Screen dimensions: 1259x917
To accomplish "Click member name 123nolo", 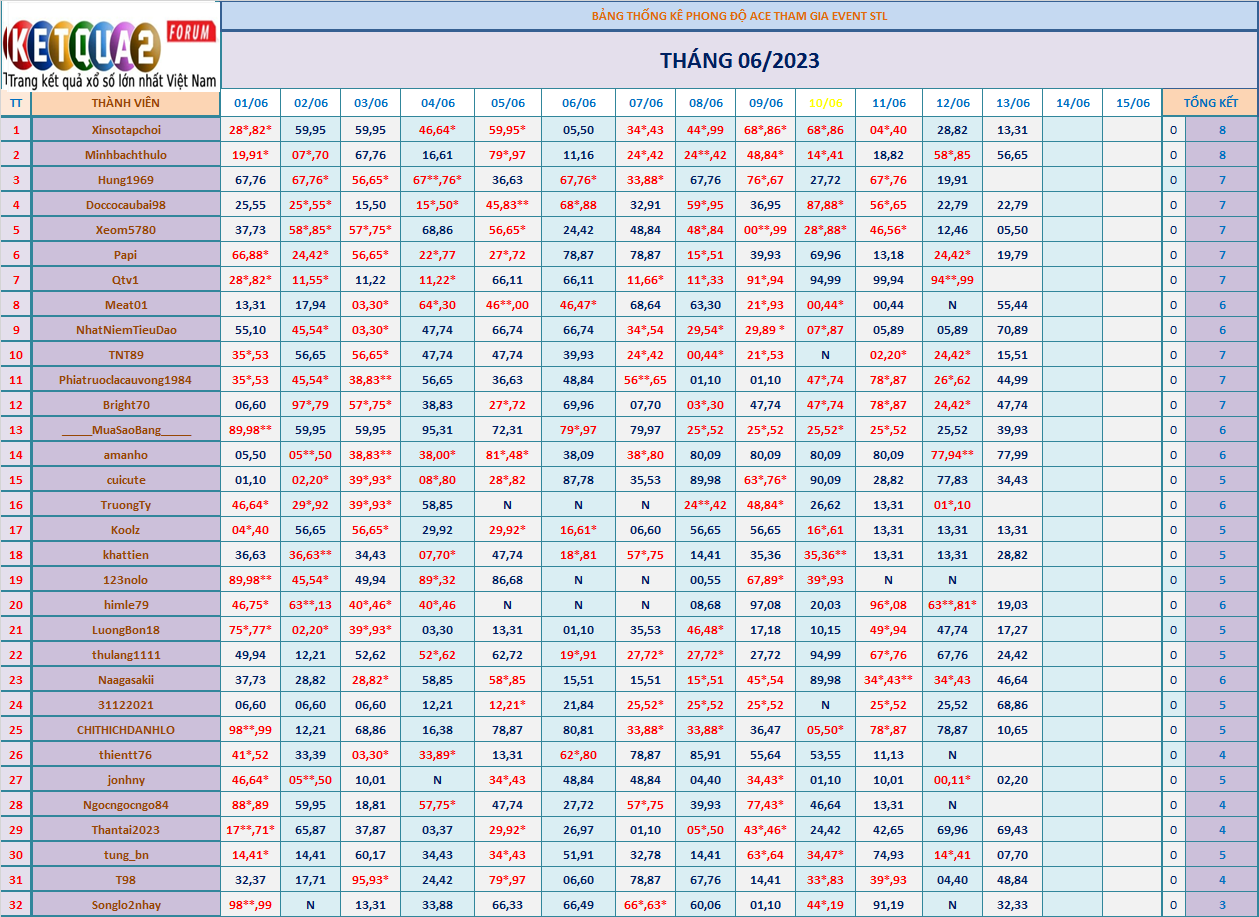I will (x=125, y=580).
